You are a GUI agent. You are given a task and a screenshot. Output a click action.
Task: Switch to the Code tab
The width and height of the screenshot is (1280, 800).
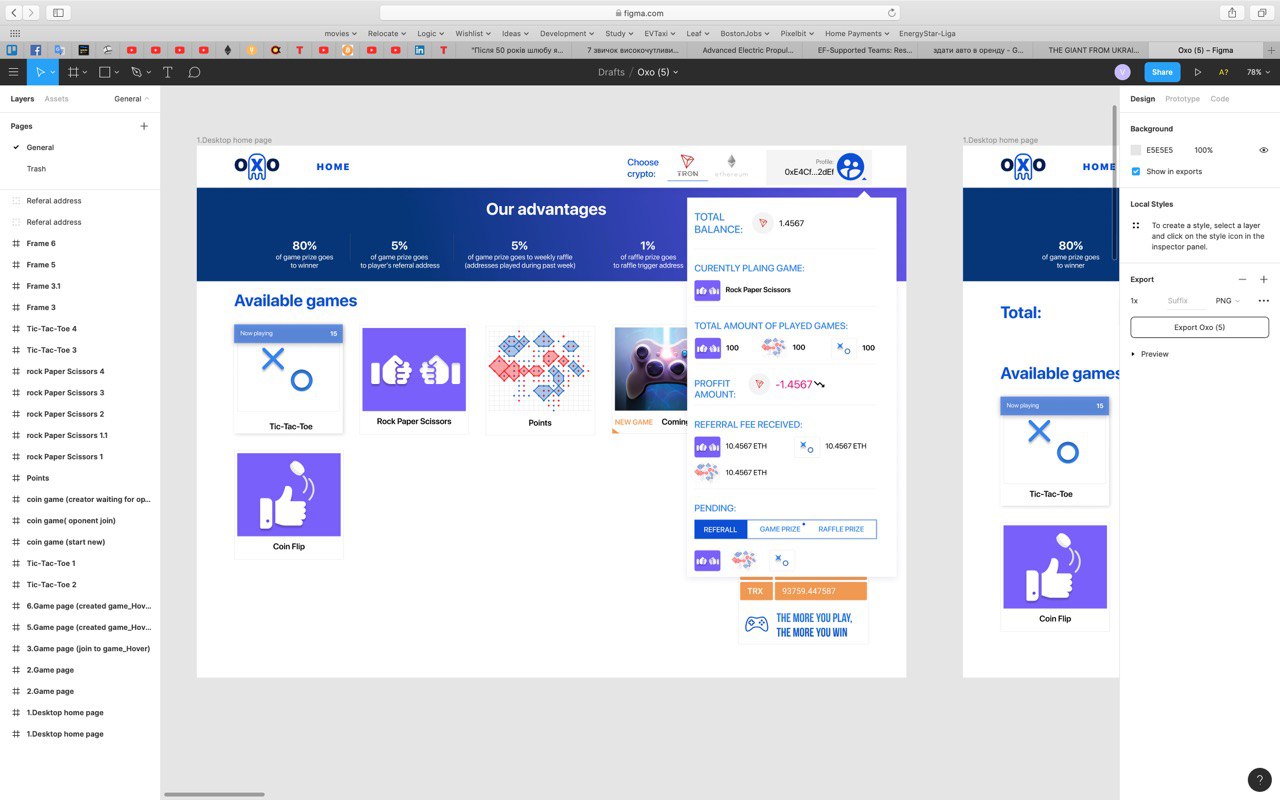tap(1220, 99)
